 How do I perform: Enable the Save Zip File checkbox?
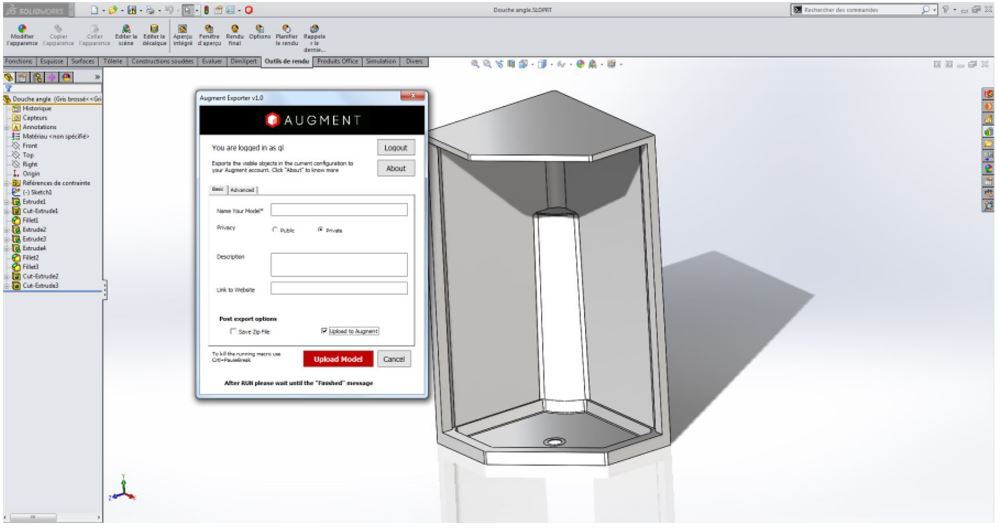point(233,331)
